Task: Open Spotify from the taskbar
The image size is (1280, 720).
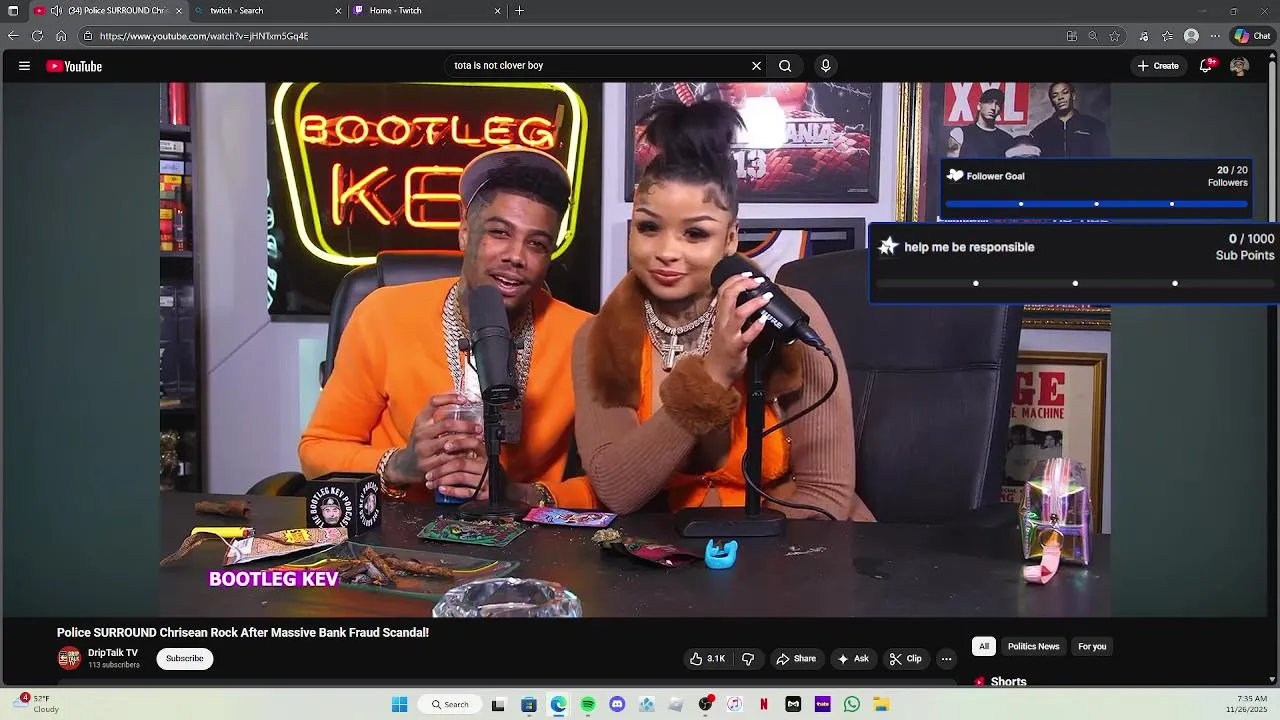Action: (x=588, y=705)
